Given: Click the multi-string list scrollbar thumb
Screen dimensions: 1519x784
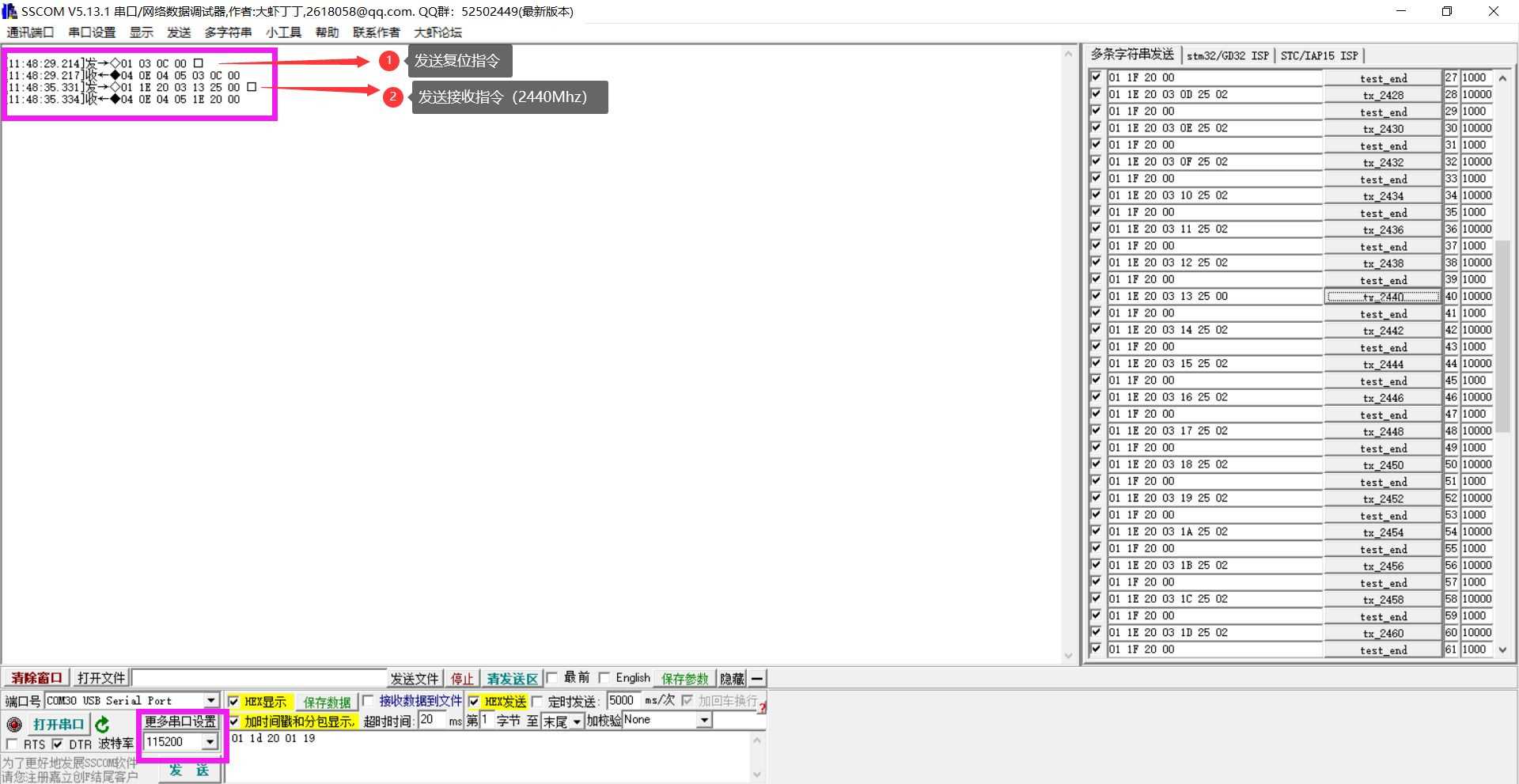Looking at the screenshot, I should coord(1502,336).
